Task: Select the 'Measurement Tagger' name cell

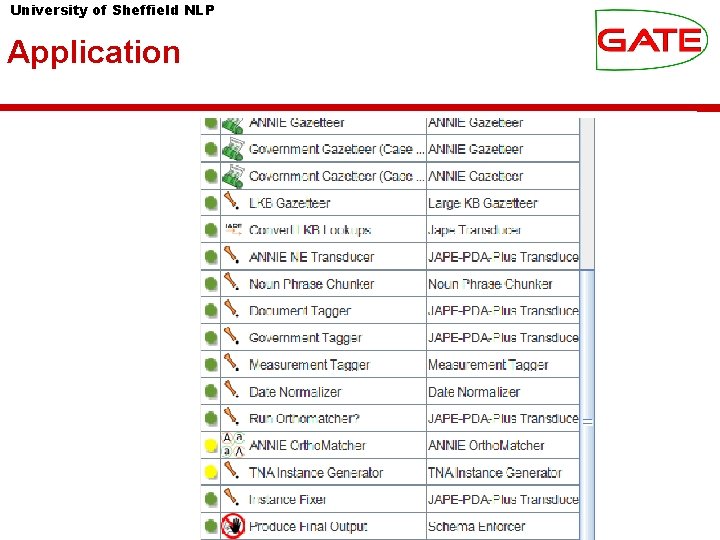Action: [x=324, y=365]
